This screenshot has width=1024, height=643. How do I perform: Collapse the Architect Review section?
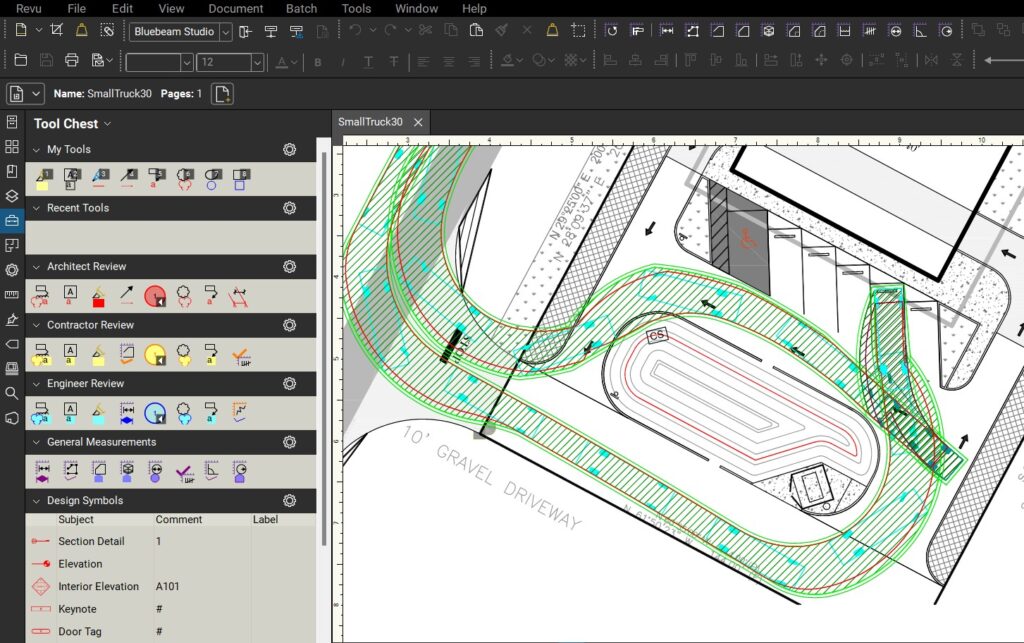pyautogui.click(x=36, y=267)
